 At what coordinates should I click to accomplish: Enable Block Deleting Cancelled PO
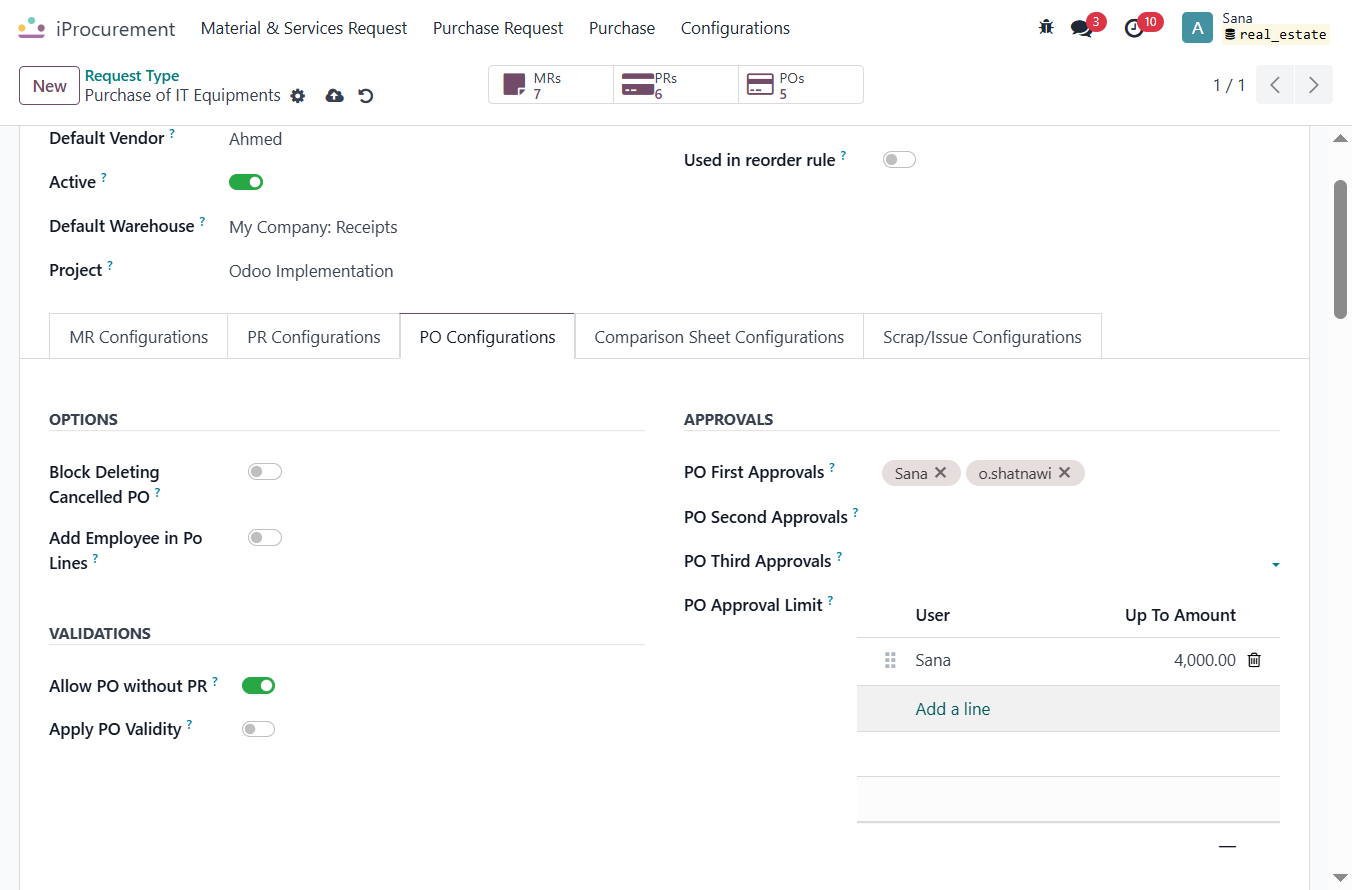265,472
